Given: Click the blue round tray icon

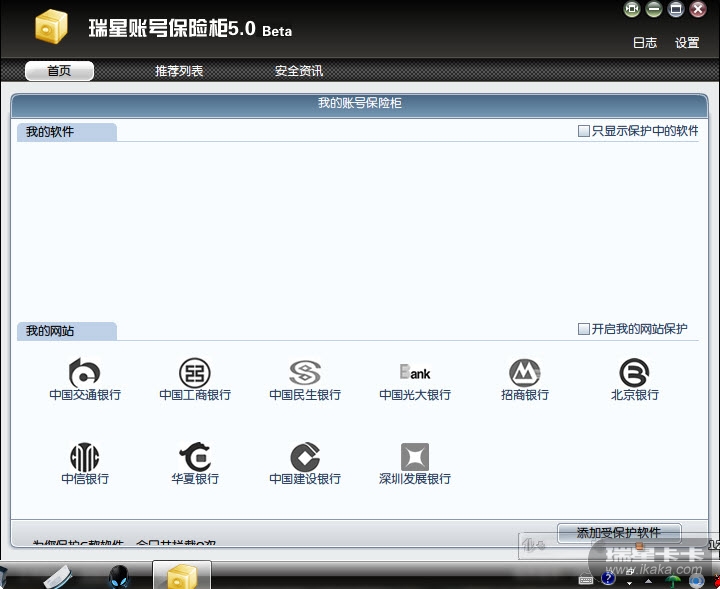Looking at the screenshot, I should pyautogui.click(x=697, y=581).
